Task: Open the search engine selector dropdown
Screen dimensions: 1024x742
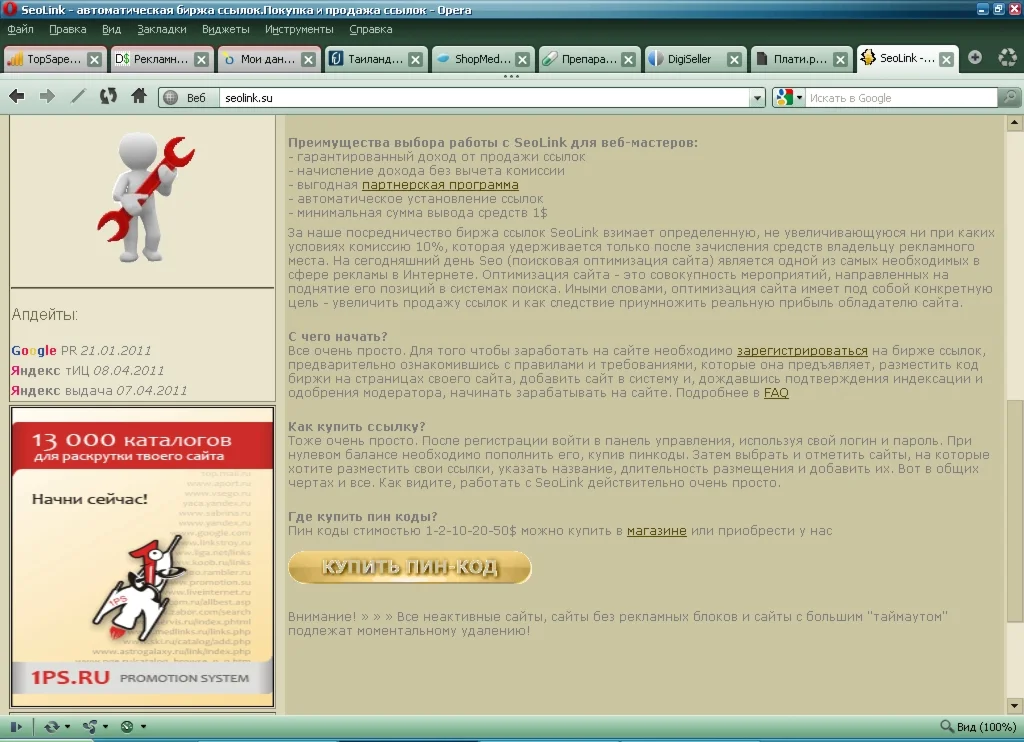Action: (793, 97)
